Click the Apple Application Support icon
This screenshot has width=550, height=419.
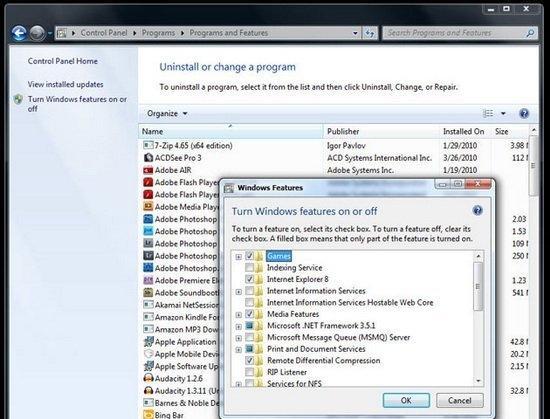click(x=148, y=342)
